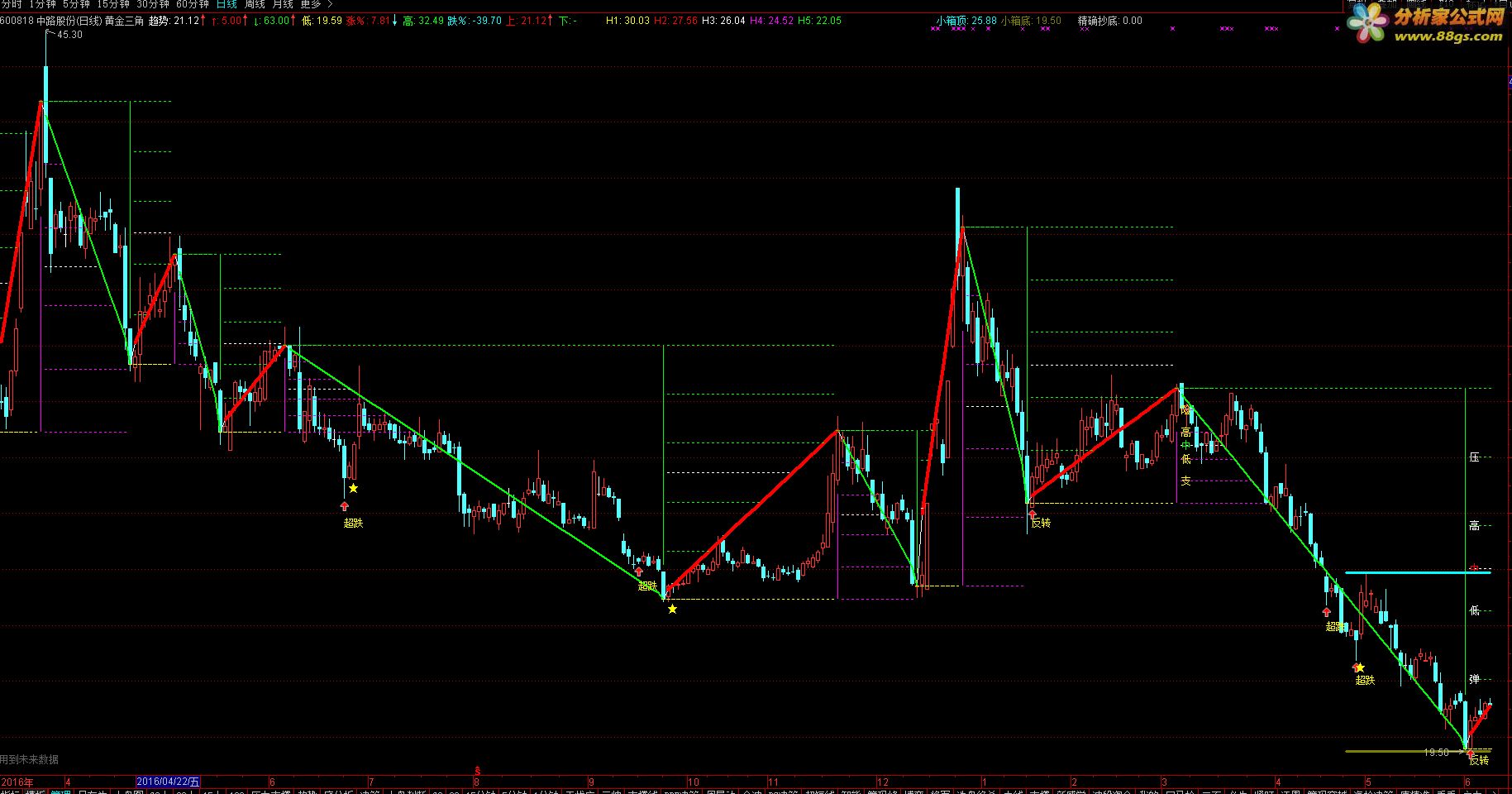
Task: Click the H2: 27.56 value
Action: tap(675, 21)
